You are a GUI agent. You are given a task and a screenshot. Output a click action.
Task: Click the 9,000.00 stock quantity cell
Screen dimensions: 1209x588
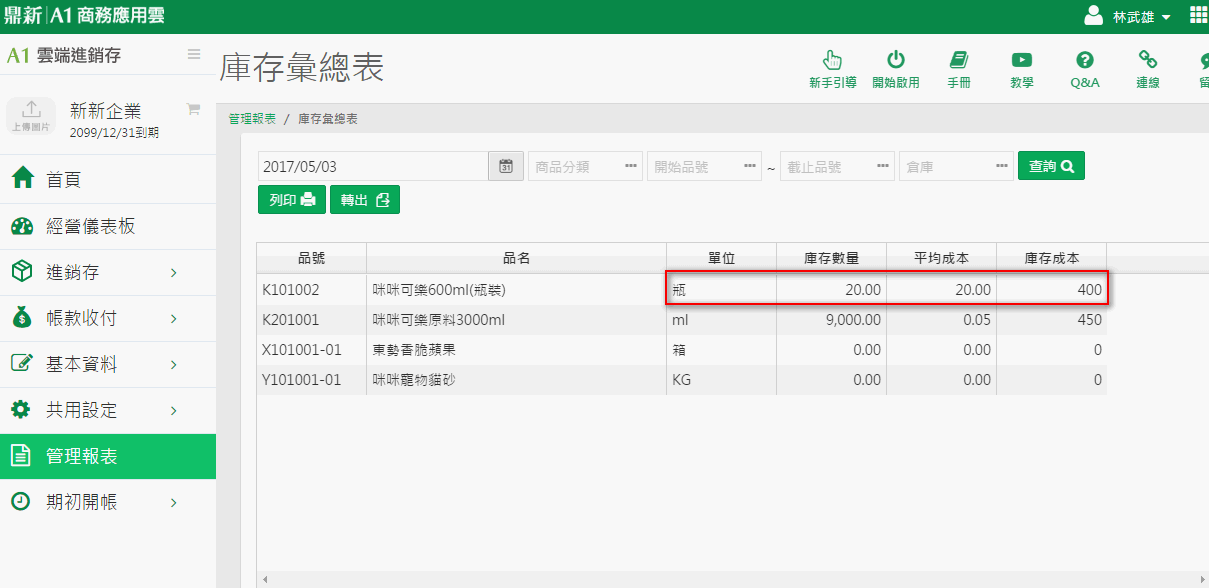coord(831,320)
